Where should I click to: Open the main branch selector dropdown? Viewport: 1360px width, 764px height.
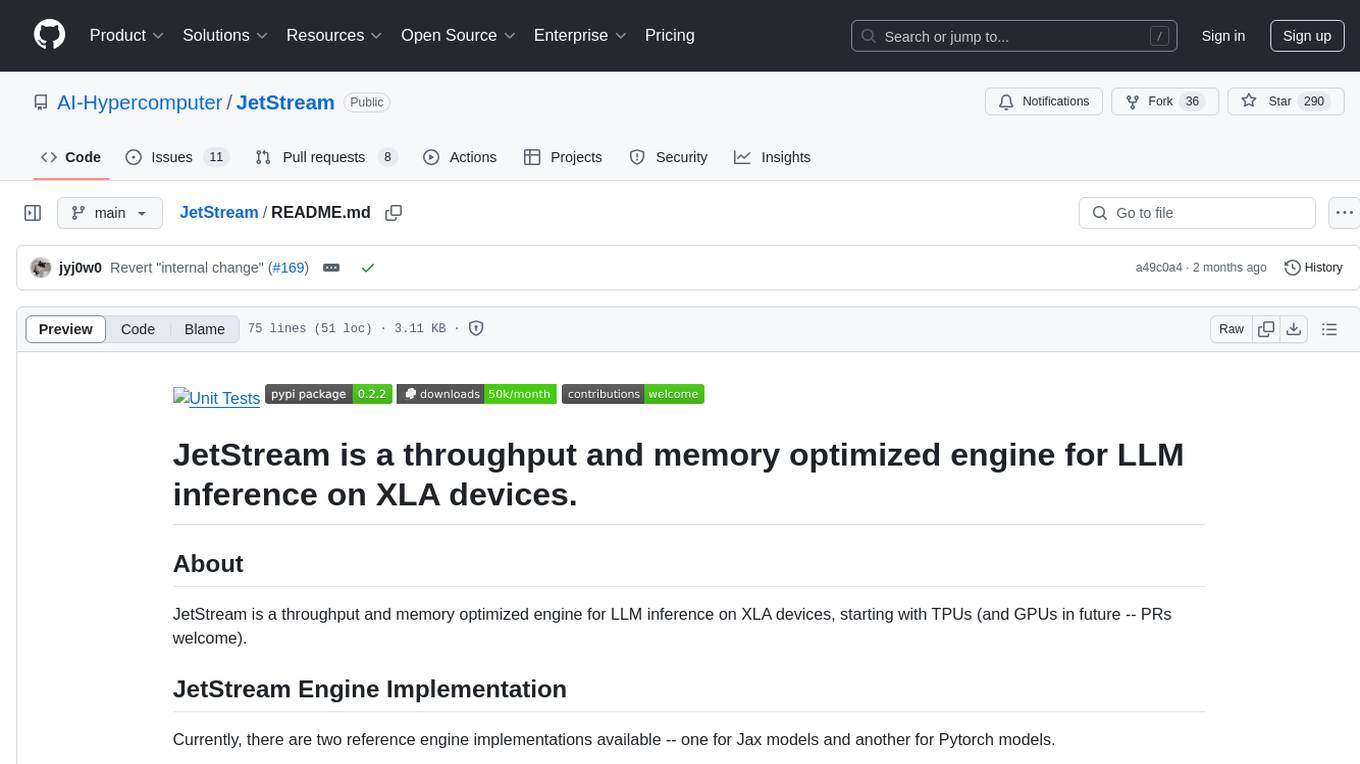point(109,213)
